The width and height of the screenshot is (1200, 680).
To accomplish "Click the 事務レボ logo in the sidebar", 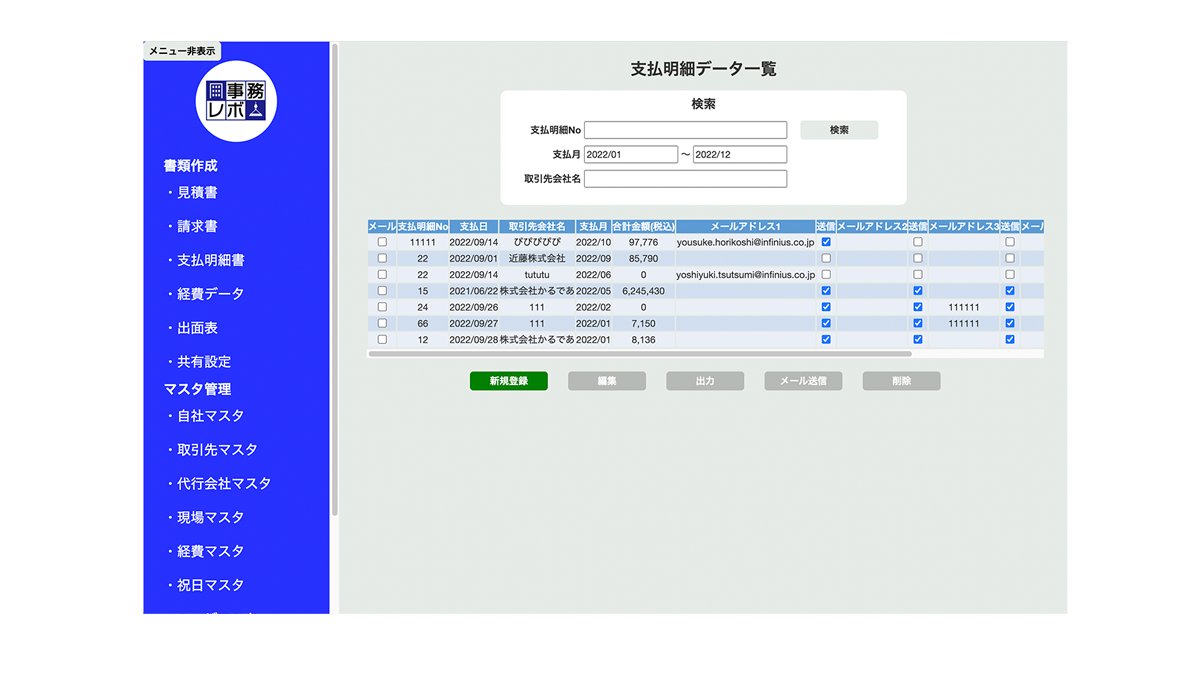I will click(236, 101).
